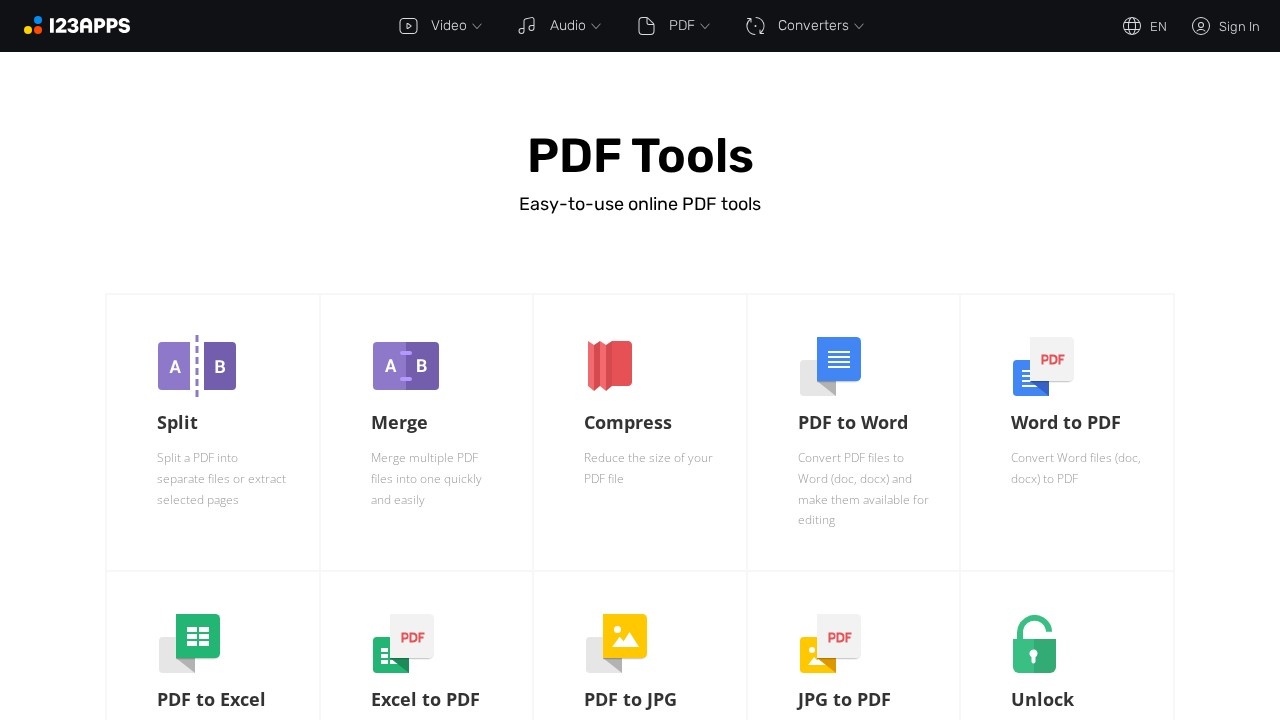Click 'Convert PDF files to Word' description
Image resolution: width=1280 pixels, height=720 pixels.
click(x=863, y=489)
